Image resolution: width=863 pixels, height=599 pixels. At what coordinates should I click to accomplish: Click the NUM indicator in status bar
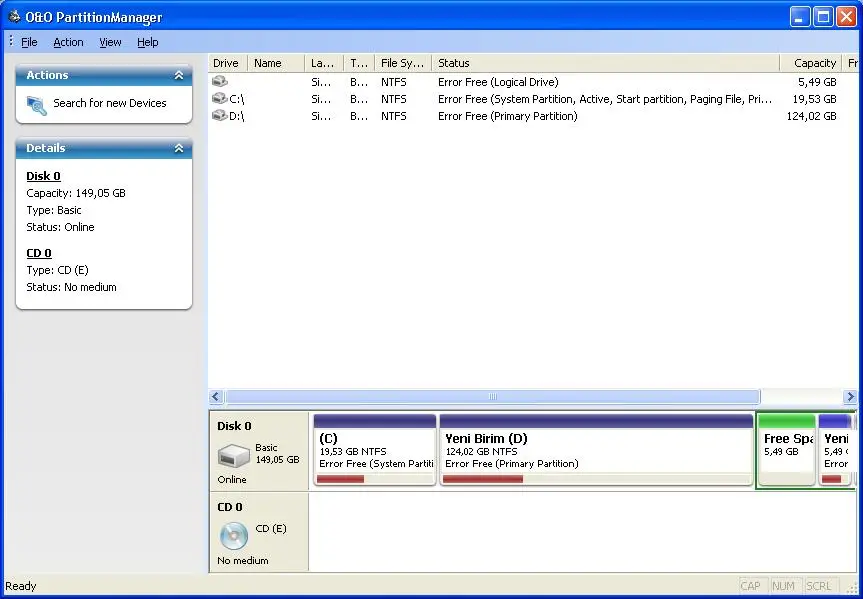[783, 586]
